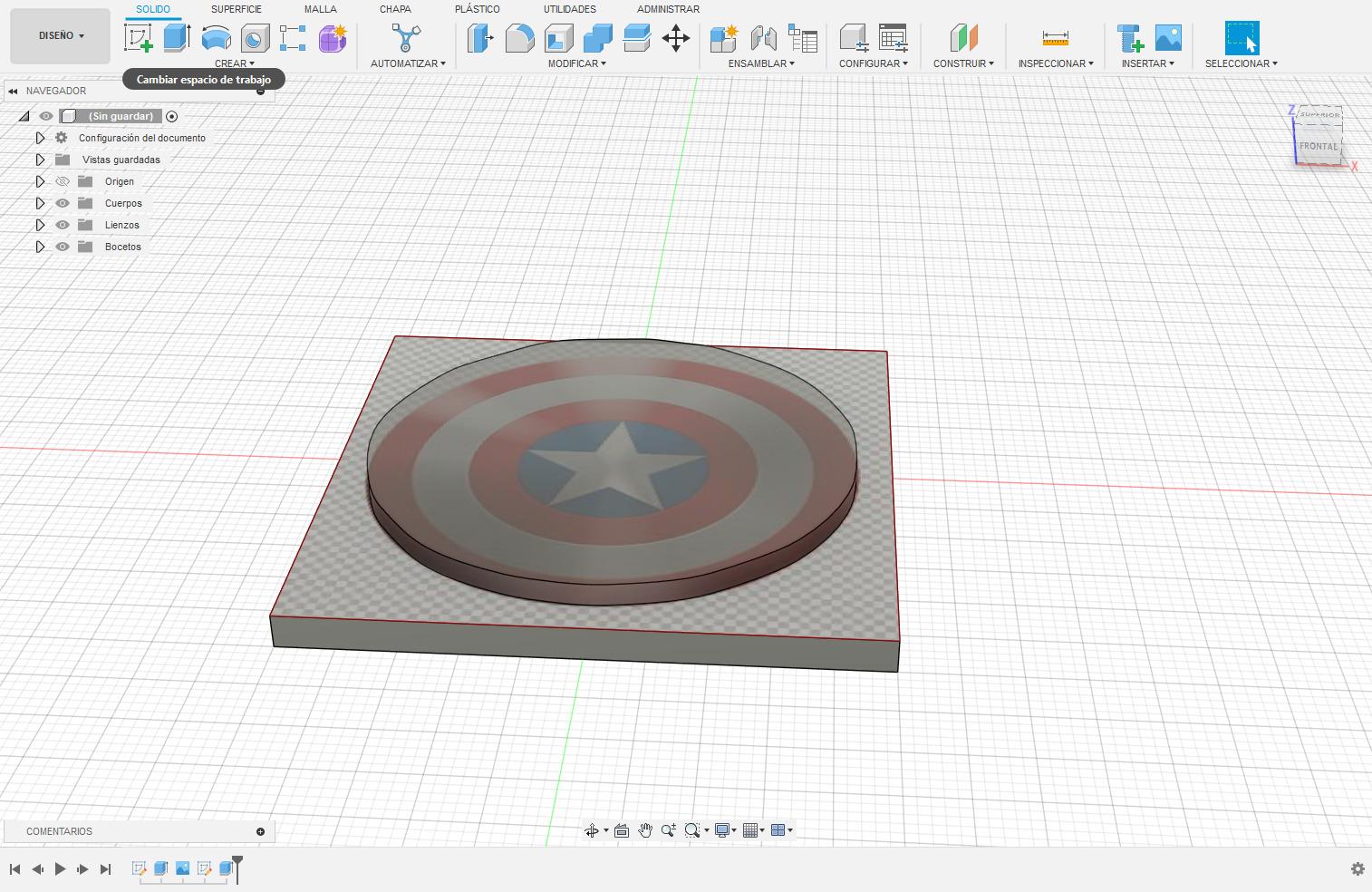Expand the Bocetos node
Viewport: 1372px width, 892px height.
coord(40,247)
